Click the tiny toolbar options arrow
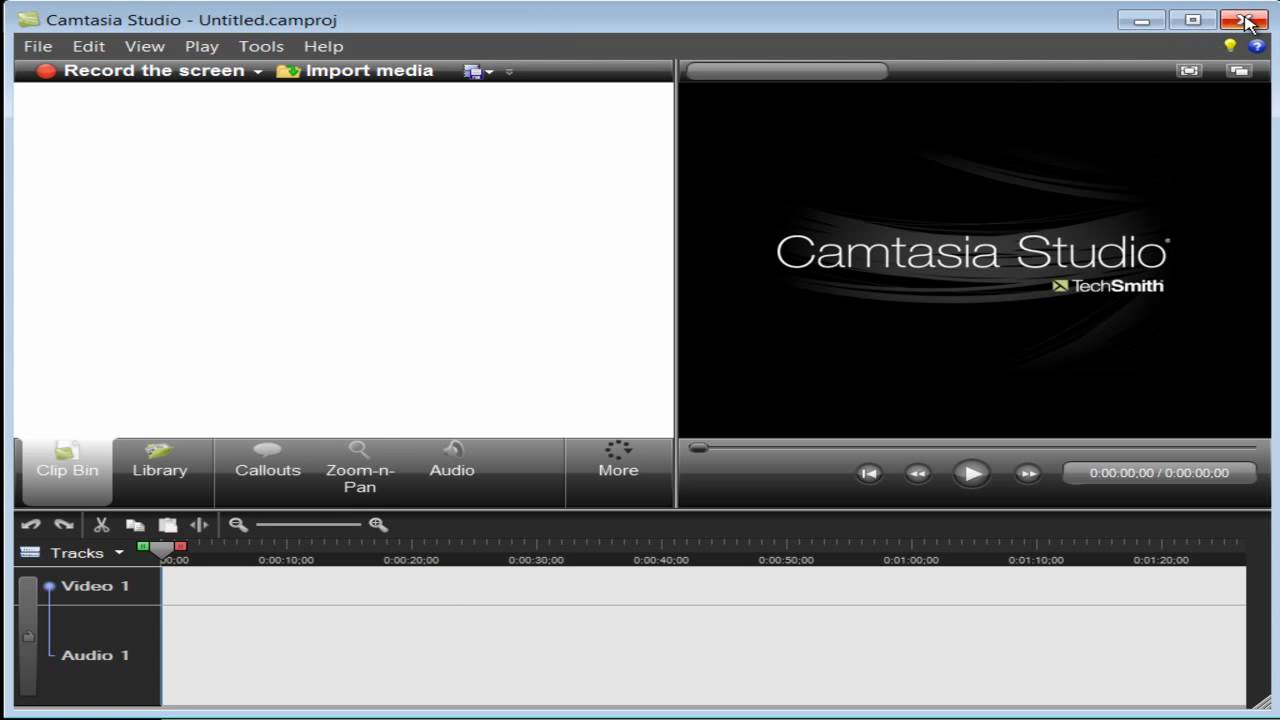 [509, 72]
